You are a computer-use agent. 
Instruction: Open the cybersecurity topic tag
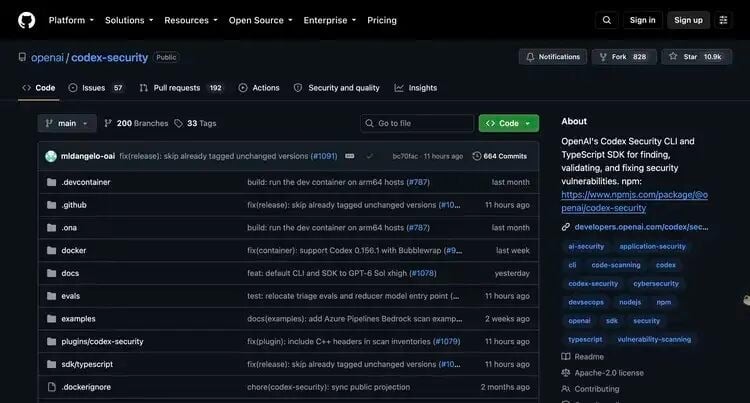[x=656, y=283]
